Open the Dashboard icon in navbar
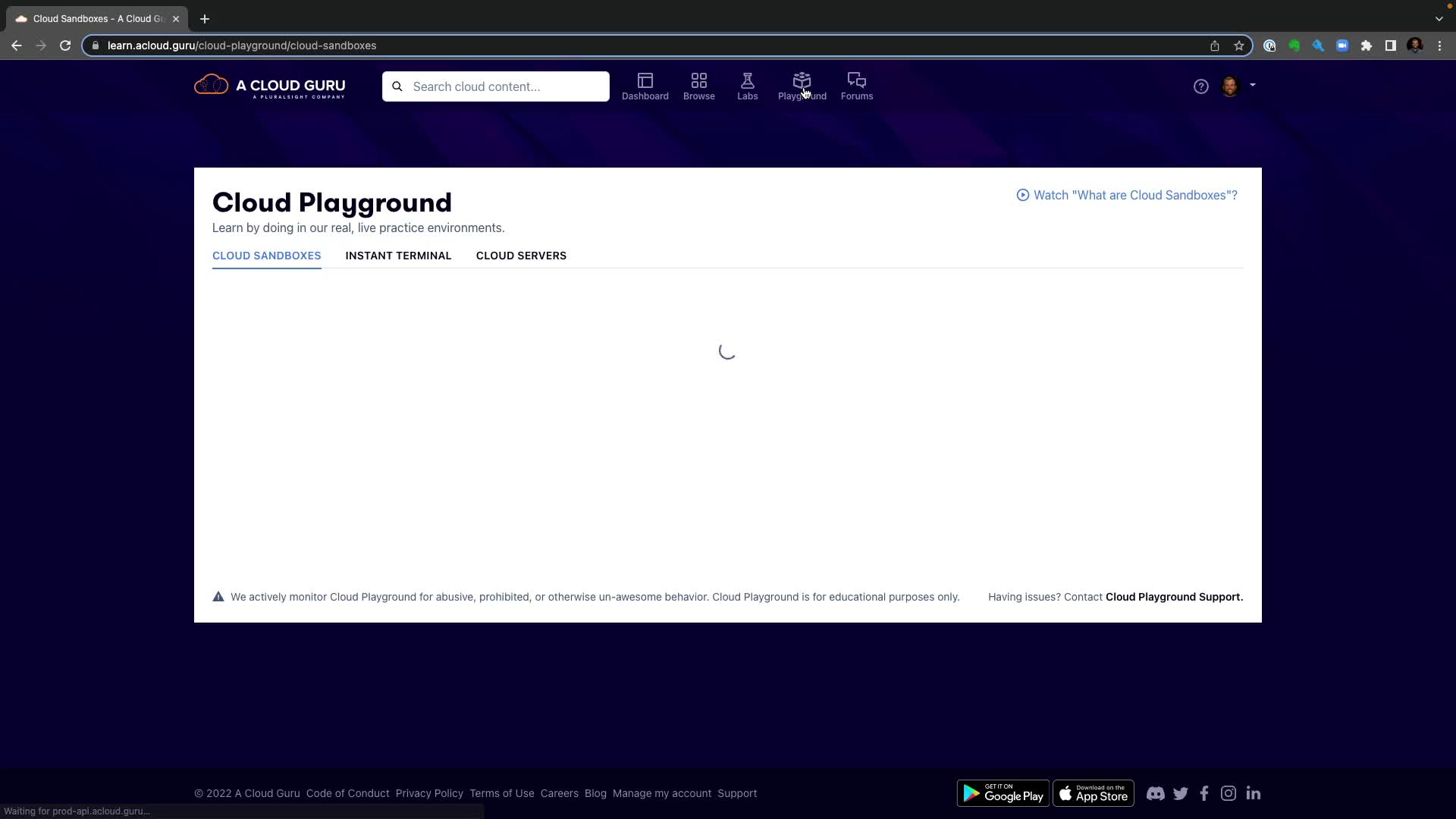 coord(645,81)
